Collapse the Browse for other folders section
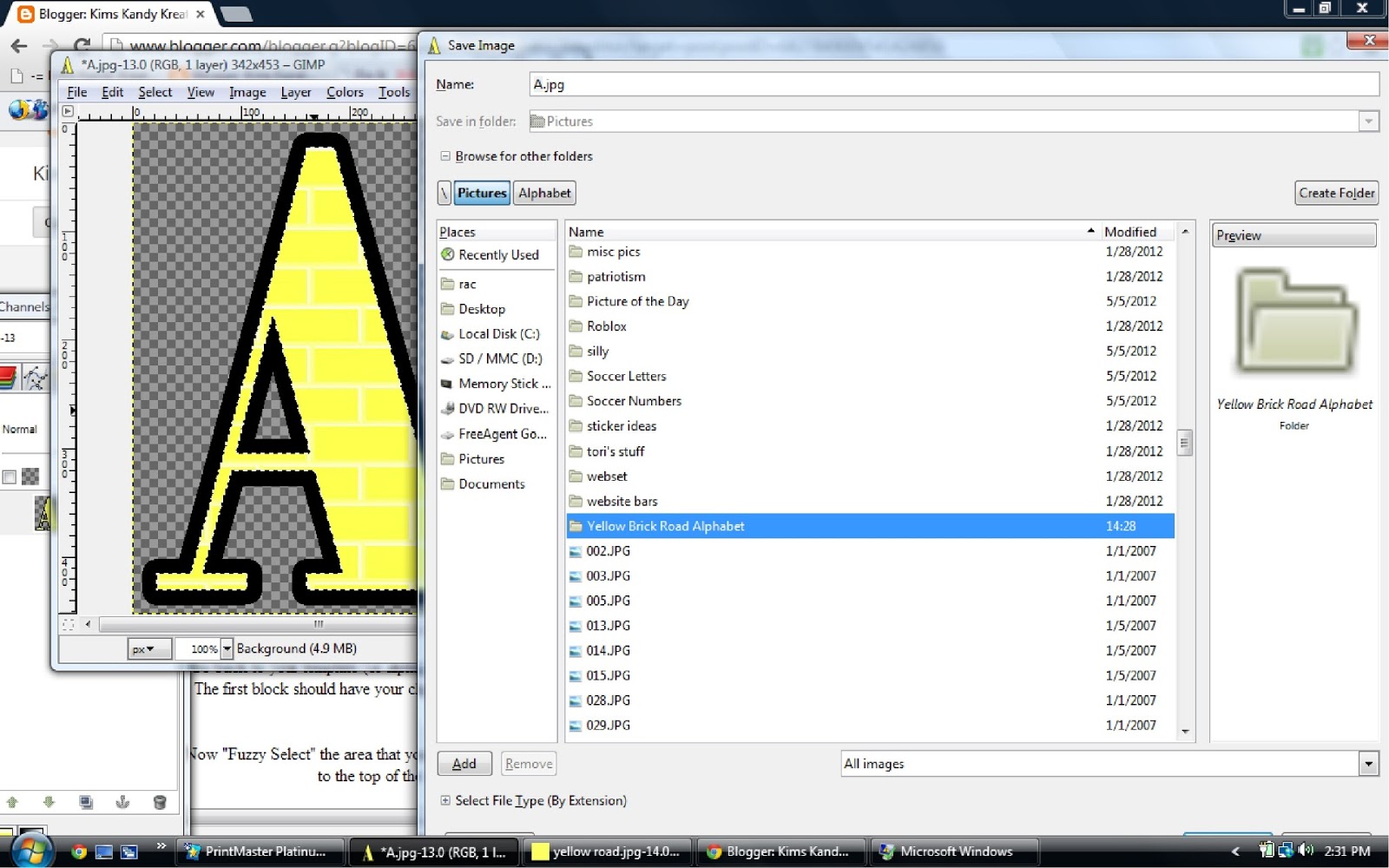Viewport: 1389px width, 868px height. coord(445,156)
